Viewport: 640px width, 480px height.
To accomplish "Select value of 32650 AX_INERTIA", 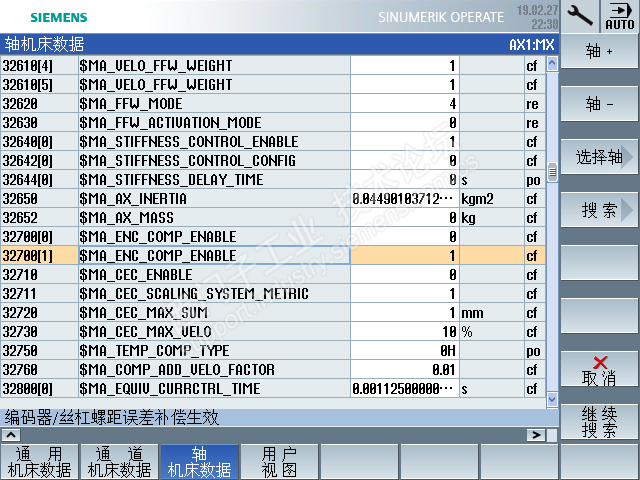I will point(404,199).
